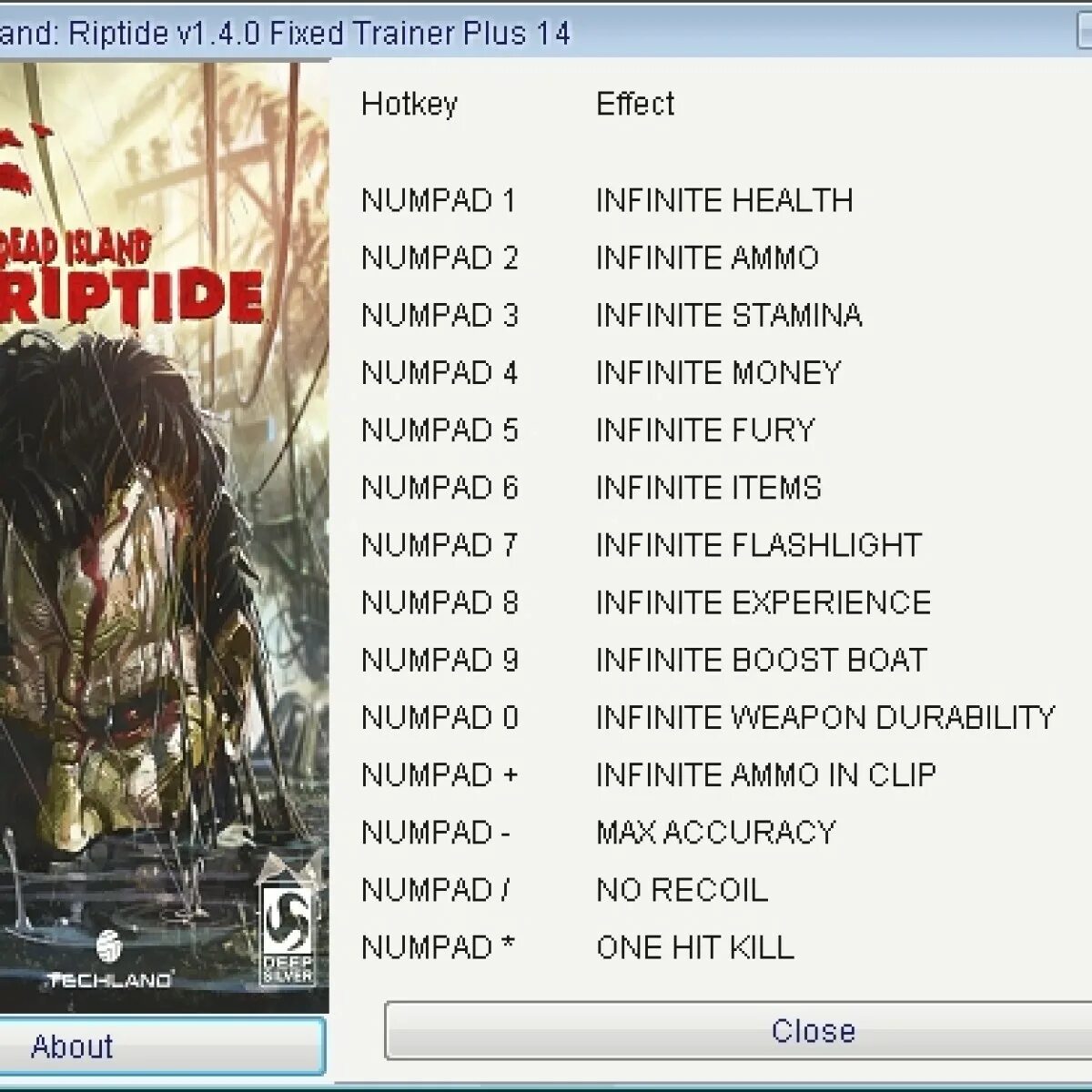Click INFINITE WEAPON DURABILITY effect text
Viewport: 1092px width, 1092px height.
pyautogui.click(x=825, y=717)
